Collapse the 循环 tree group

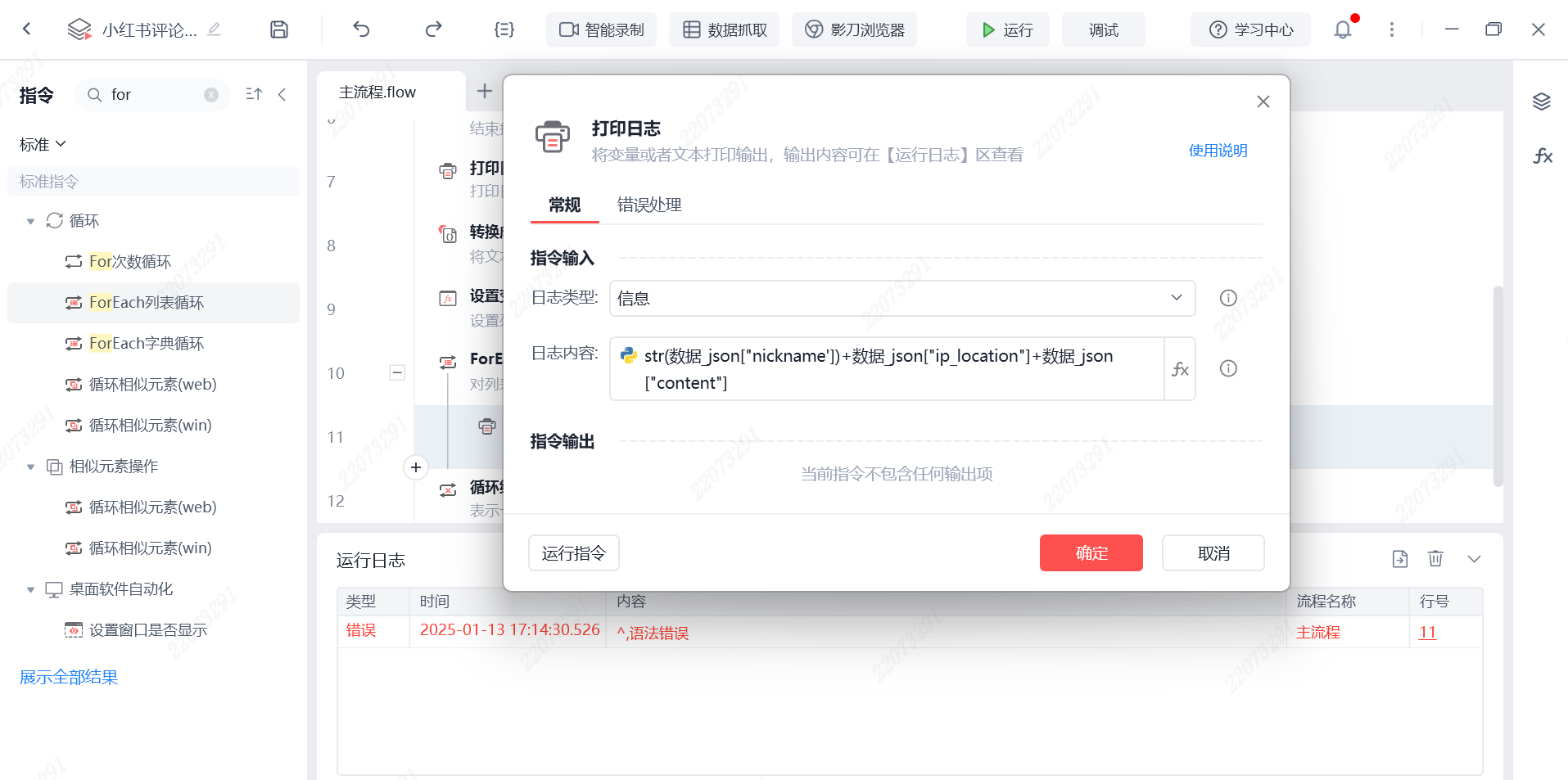(31, 221)
